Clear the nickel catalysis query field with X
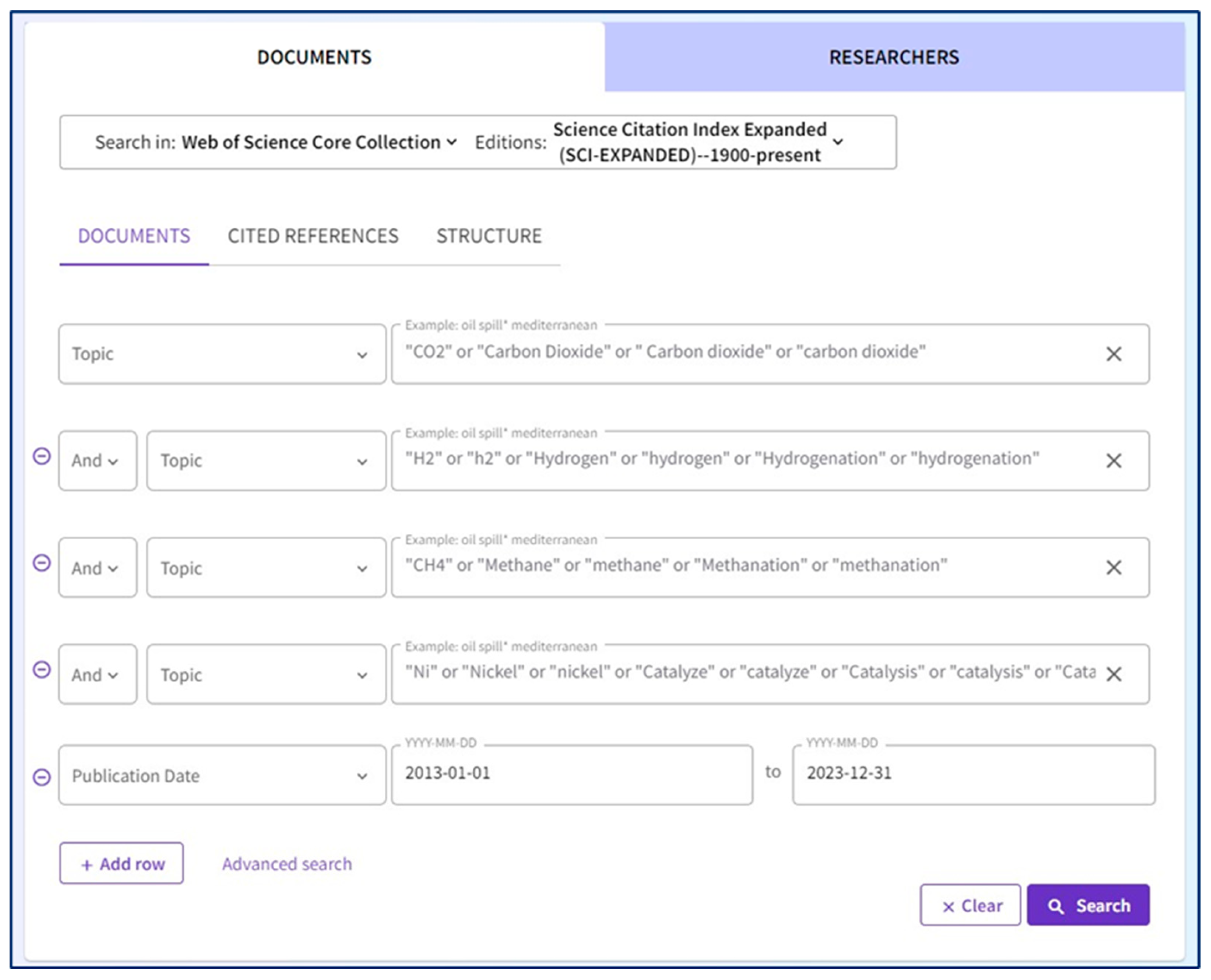The image size is (1211, 980). (x=1113, y=674)
